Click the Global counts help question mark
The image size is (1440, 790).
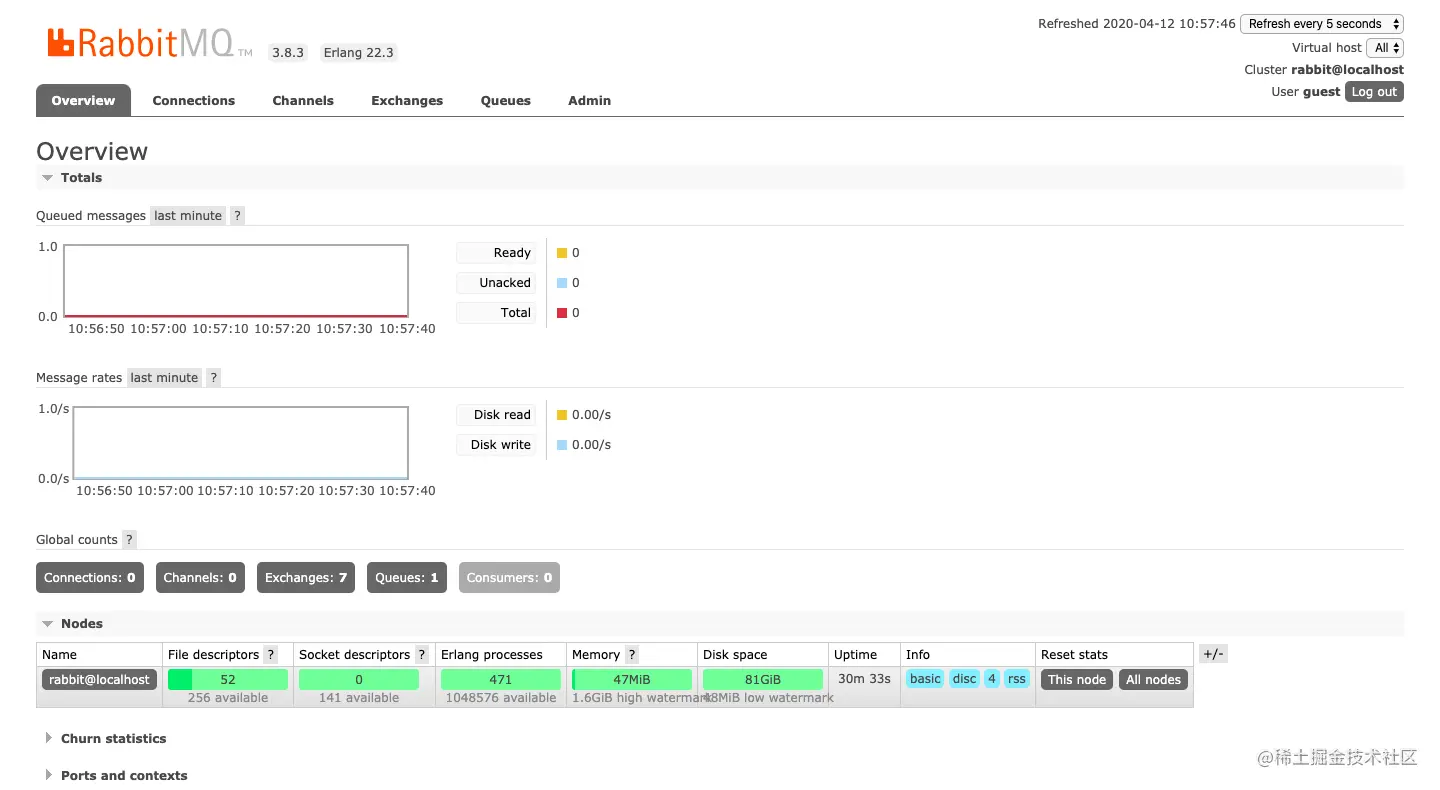(x=129, y=540)
